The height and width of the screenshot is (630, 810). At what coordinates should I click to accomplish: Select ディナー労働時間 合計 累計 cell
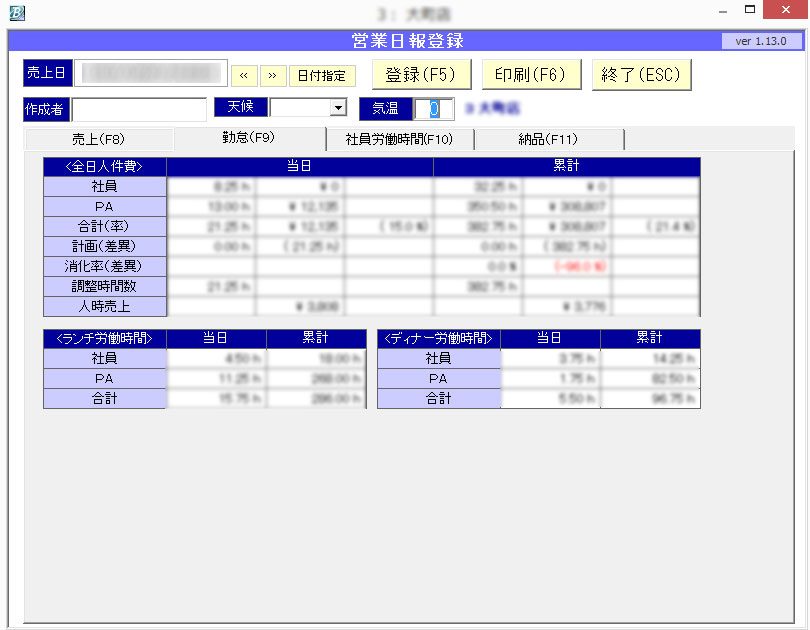click(650, 398)
